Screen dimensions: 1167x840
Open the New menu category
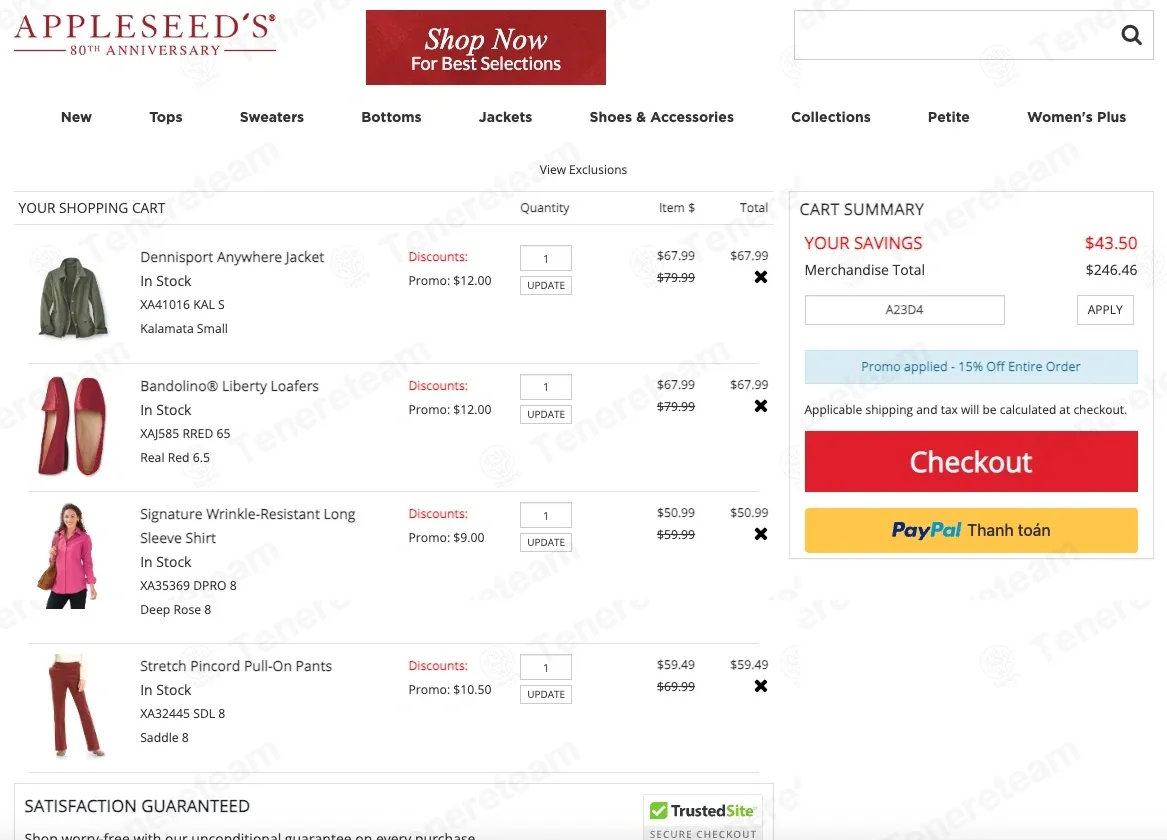click(76, 117)
